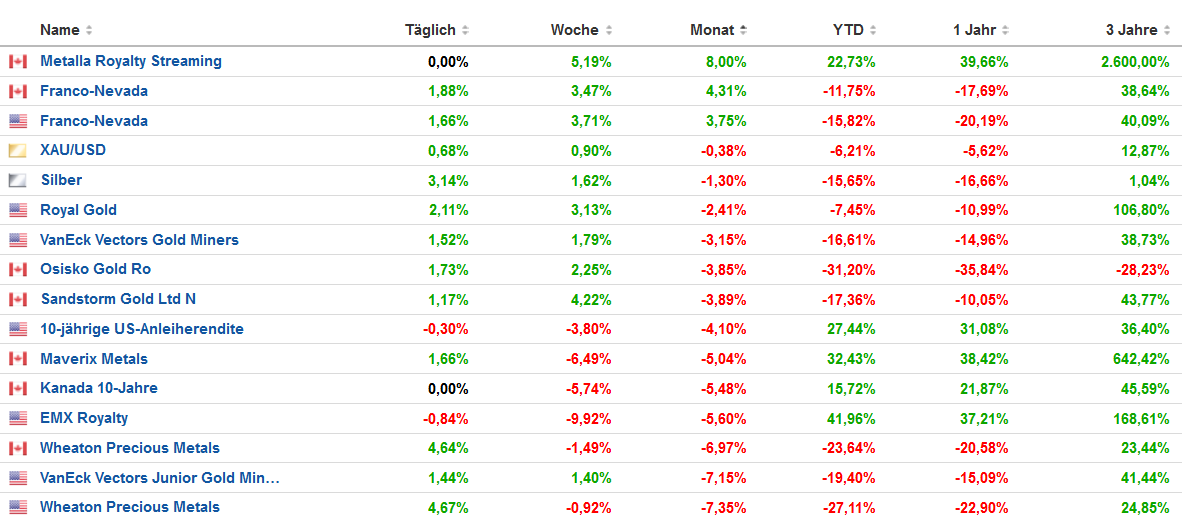The image size is (1182, 525).
Task: Click the Canadian flag beside Osisko Gold Ro
Action: click(x=17, y=270)
